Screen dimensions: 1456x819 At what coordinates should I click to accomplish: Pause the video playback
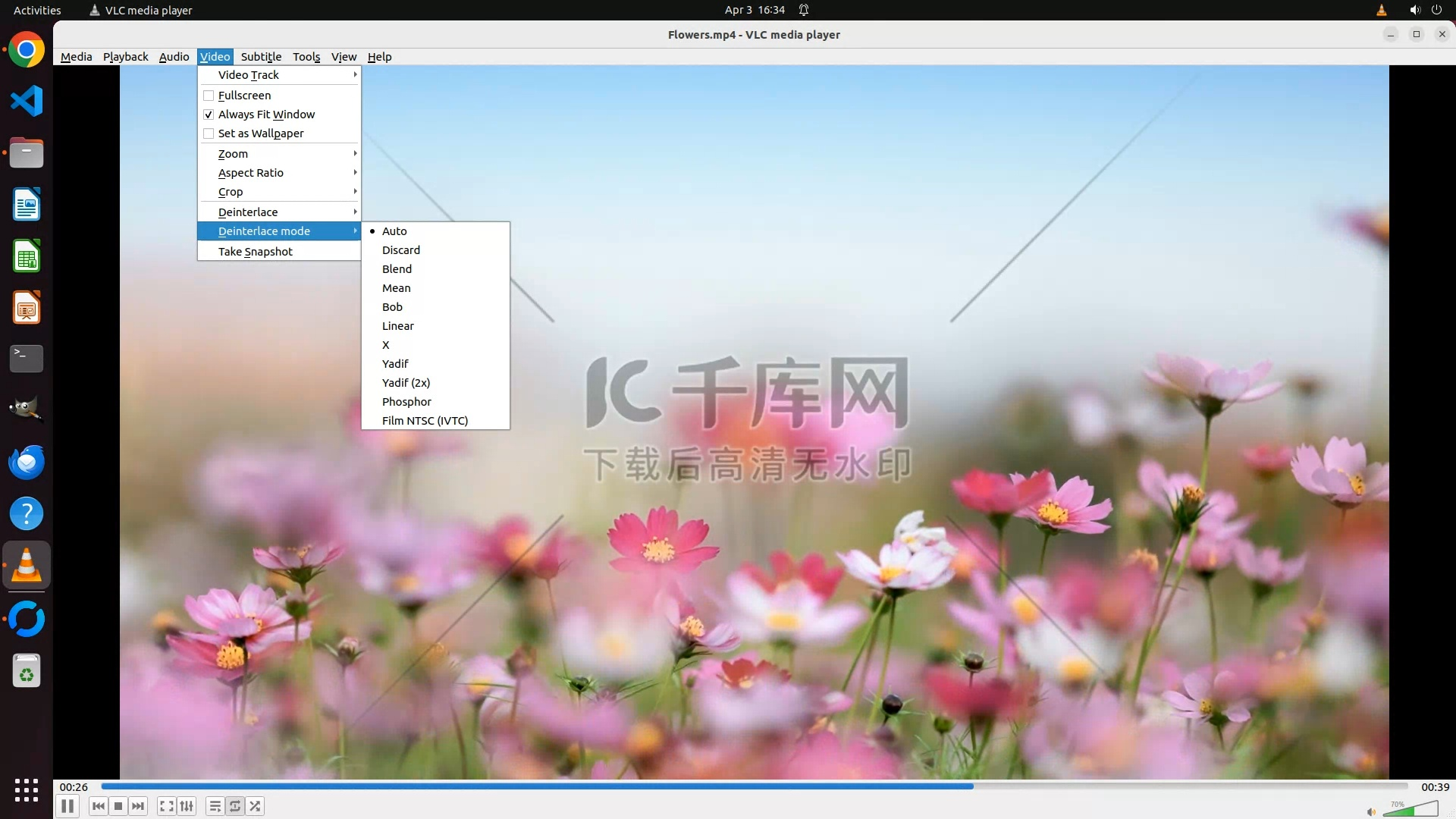coord(67,806)
